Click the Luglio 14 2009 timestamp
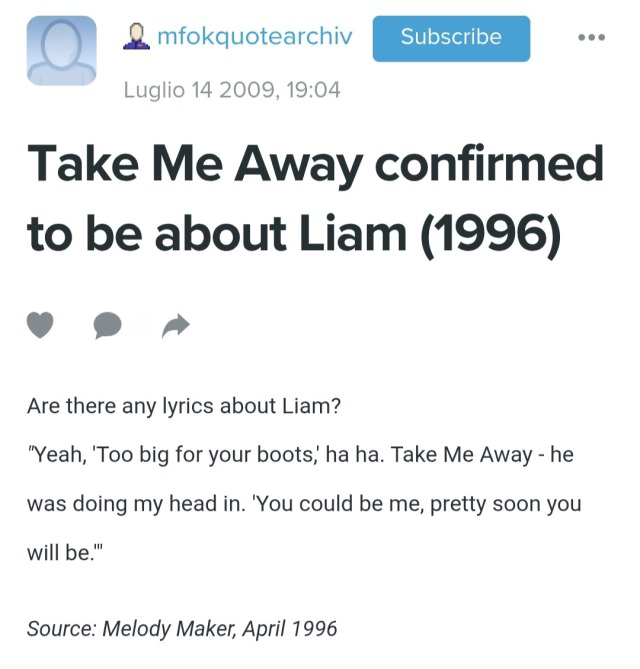The image size is (640, 669). [x=232, y=90]
